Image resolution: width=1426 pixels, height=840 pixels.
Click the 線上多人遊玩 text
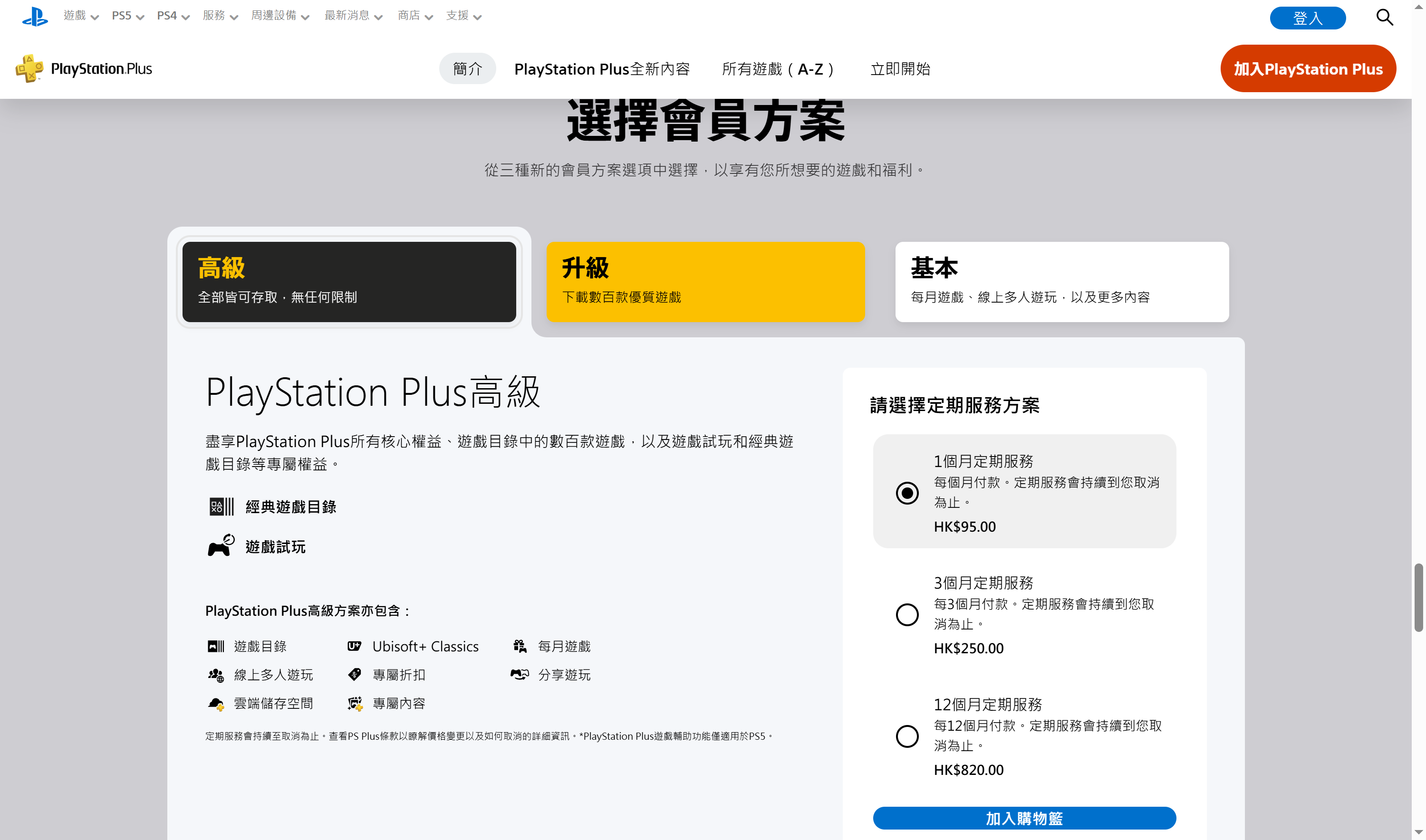(273, 675)
